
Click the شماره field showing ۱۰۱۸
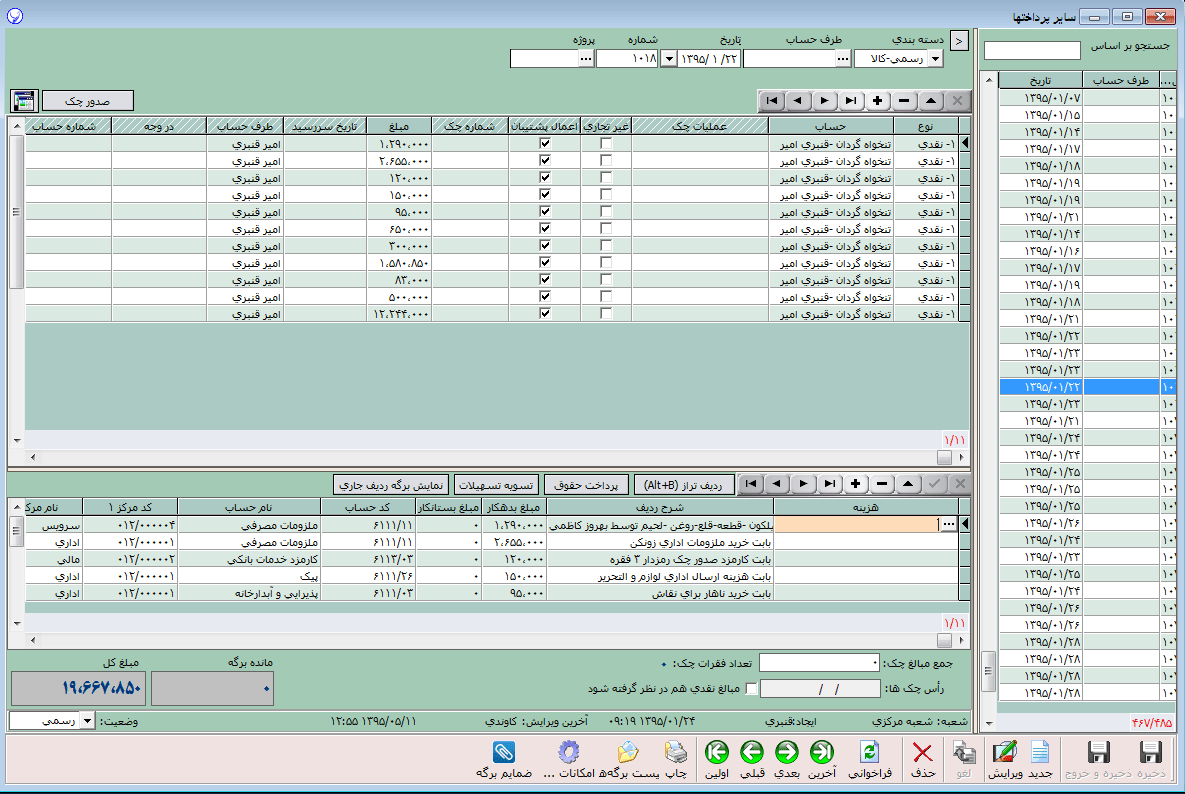click(x=628, y=59)
